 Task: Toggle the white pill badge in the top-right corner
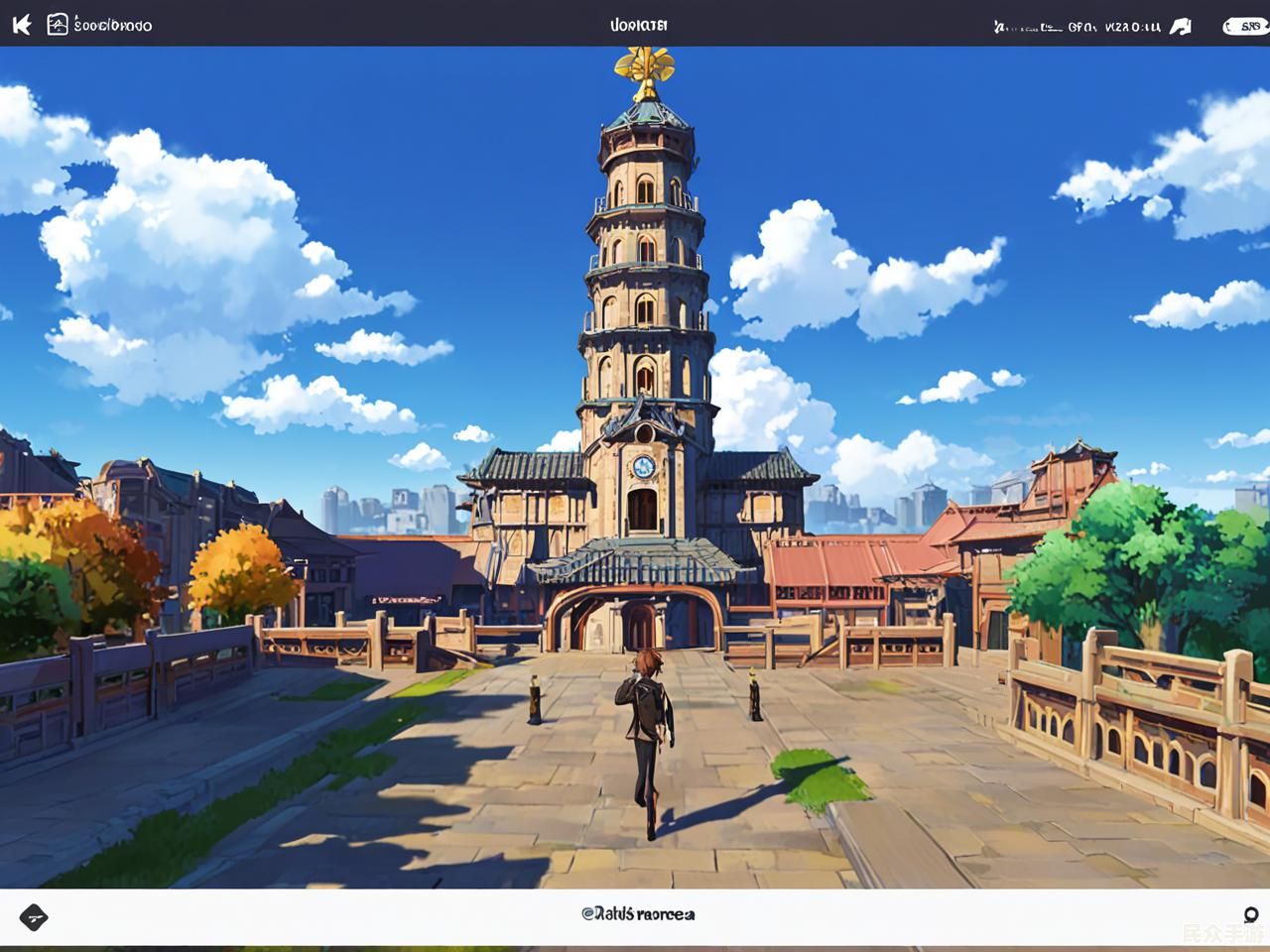[x=1245, y=27]
